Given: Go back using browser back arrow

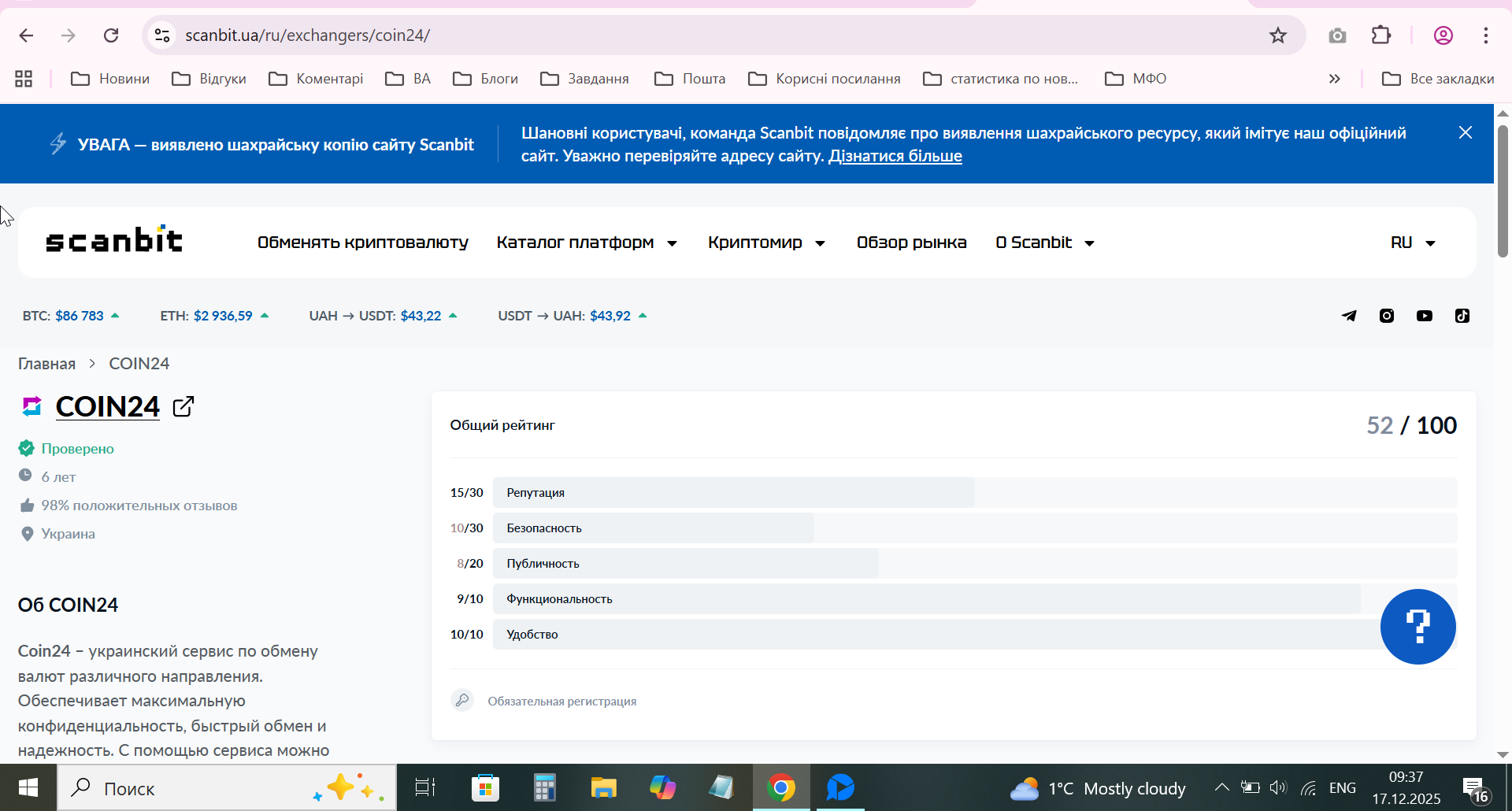Looking at the screenshot, I should click(26, 35).
